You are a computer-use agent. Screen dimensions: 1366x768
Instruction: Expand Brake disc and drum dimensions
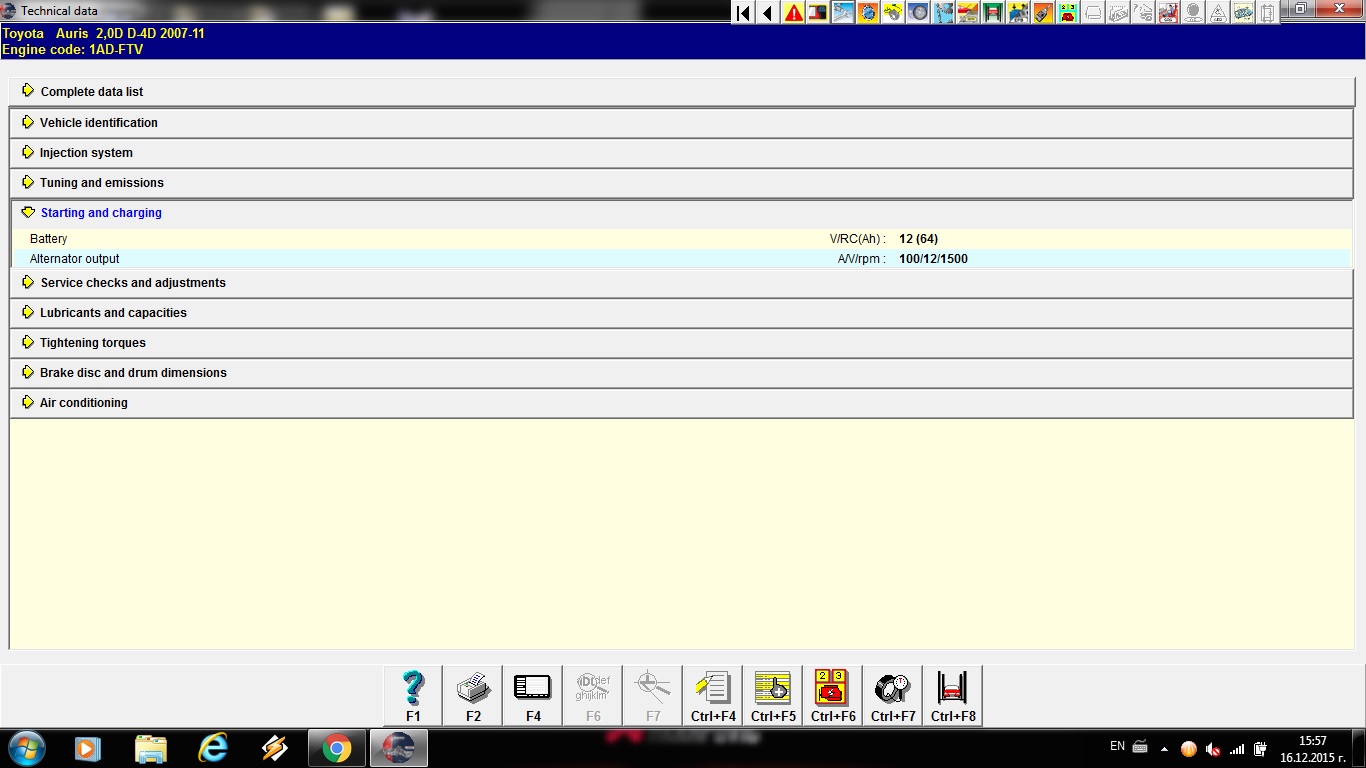pos(132,373)
